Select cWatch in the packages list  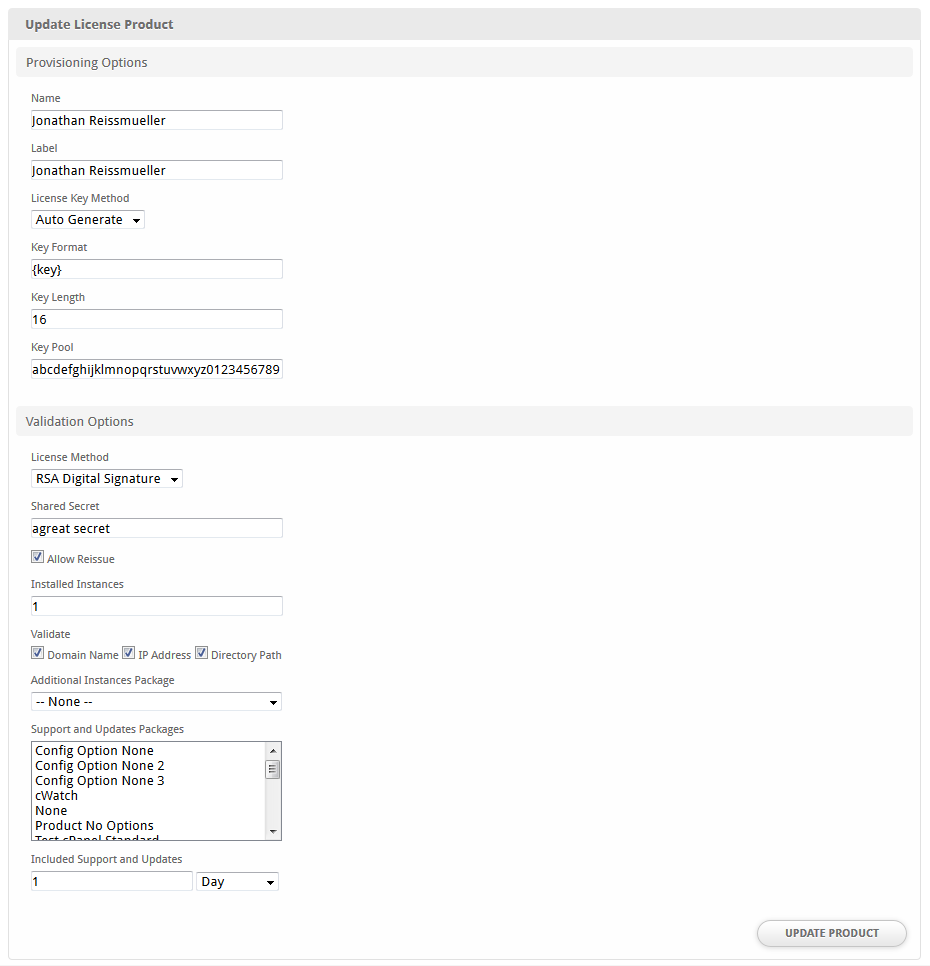tap(57, 795)
